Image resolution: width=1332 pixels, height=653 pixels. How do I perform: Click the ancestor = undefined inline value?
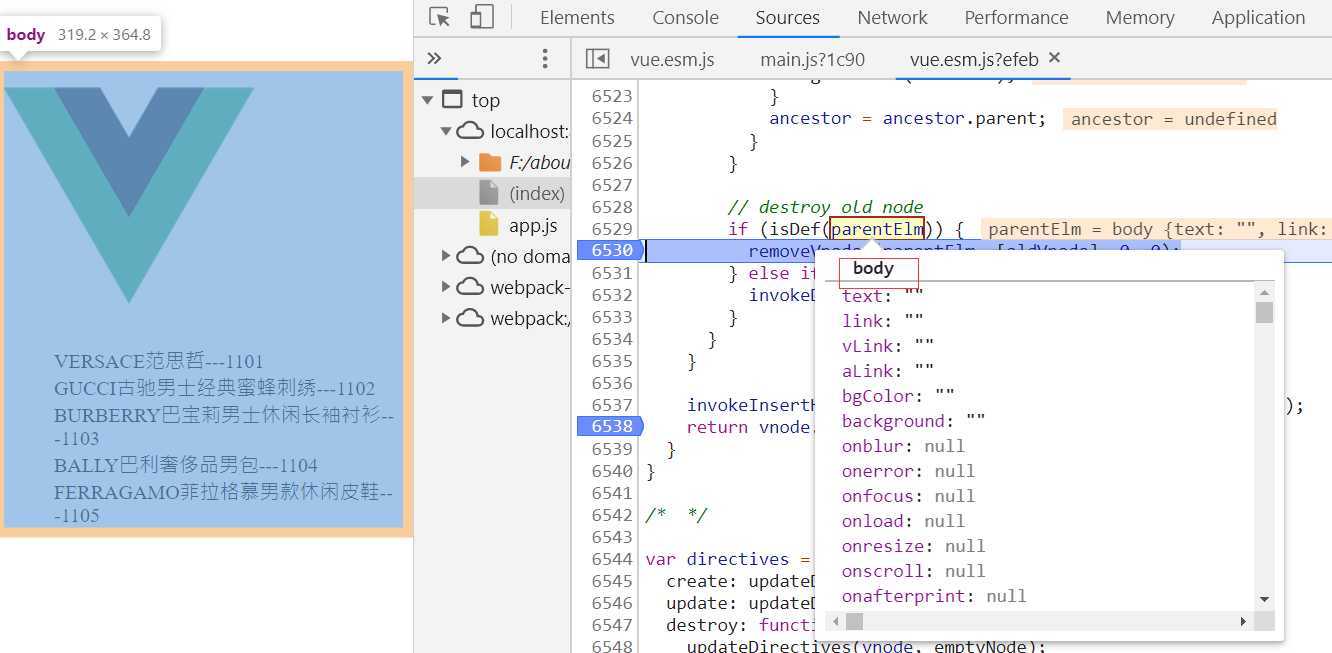coord(1173,119)
